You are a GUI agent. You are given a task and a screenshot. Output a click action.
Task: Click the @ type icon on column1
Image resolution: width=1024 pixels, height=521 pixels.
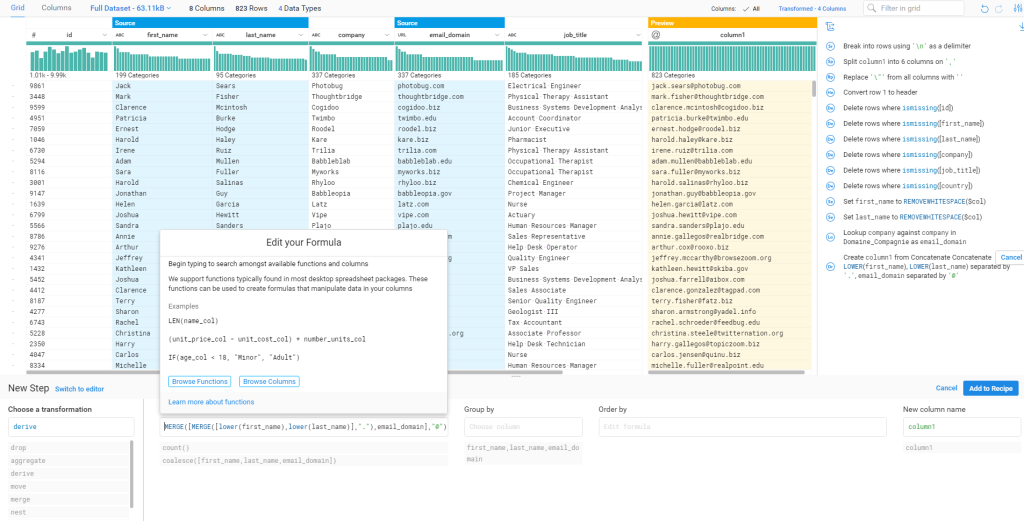[656, 34]
